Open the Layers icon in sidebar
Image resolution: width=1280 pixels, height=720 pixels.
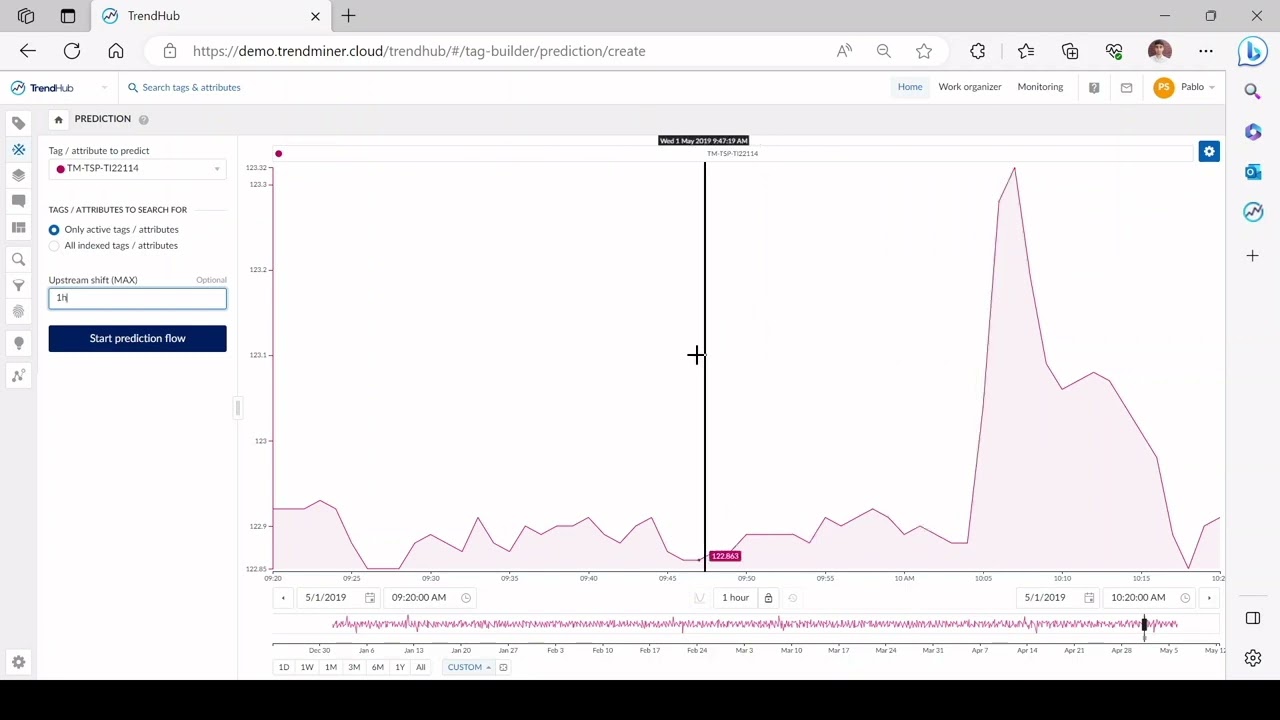(18, 175)
